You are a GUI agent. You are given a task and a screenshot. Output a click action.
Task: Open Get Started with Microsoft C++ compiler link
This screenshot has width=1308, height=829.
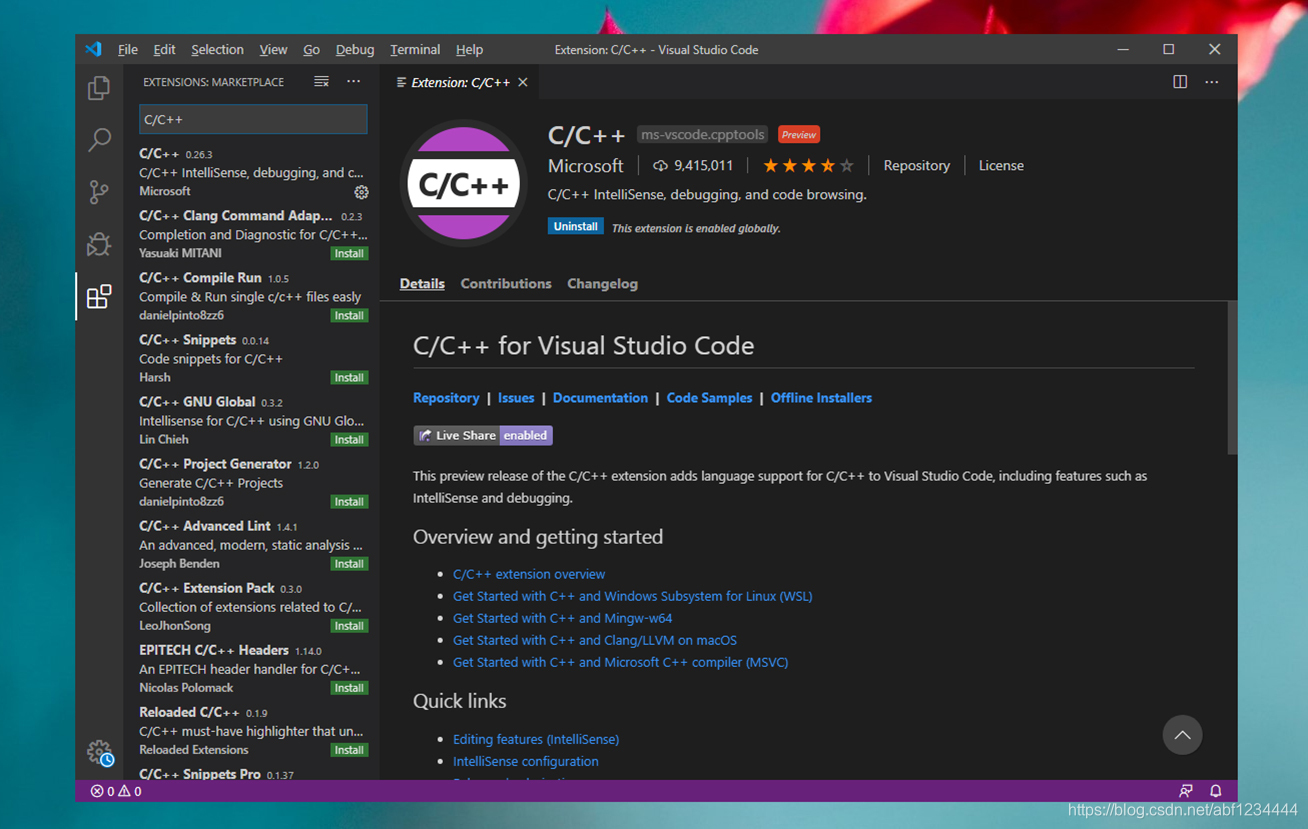(x=620, y=662)
